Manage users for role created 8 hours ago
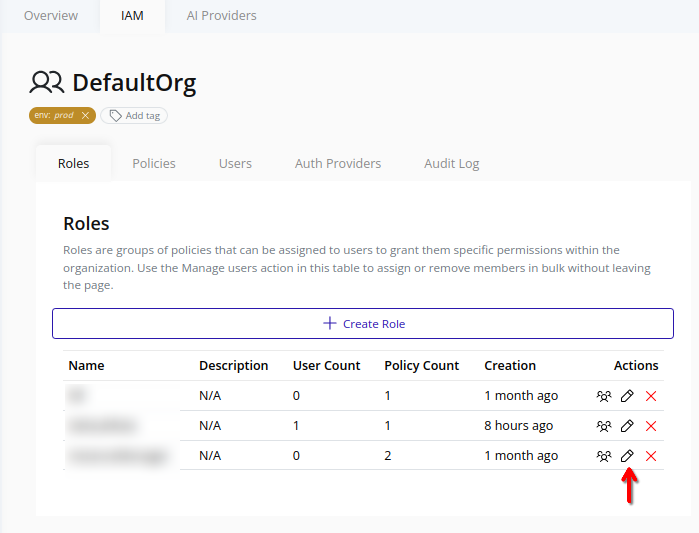This screenshot has height=533, width=699. [x=604, y=426]
